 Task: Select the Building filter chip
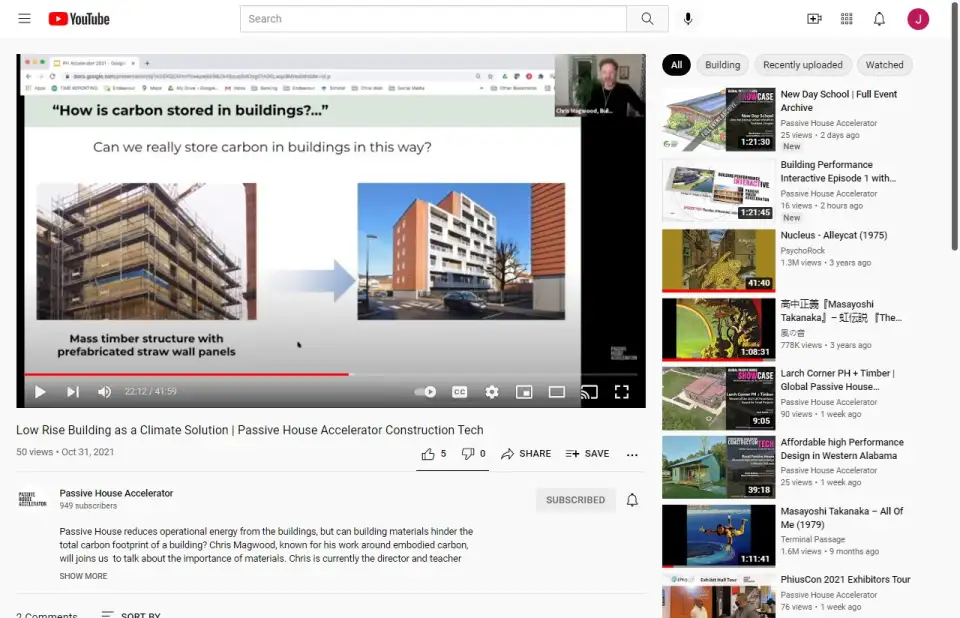click(x=722, y=65)
